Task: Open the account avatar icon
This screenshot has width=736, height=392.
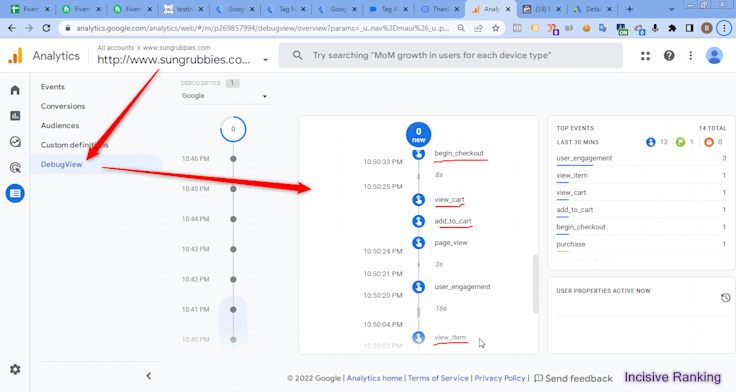Action: click(714, 56)
